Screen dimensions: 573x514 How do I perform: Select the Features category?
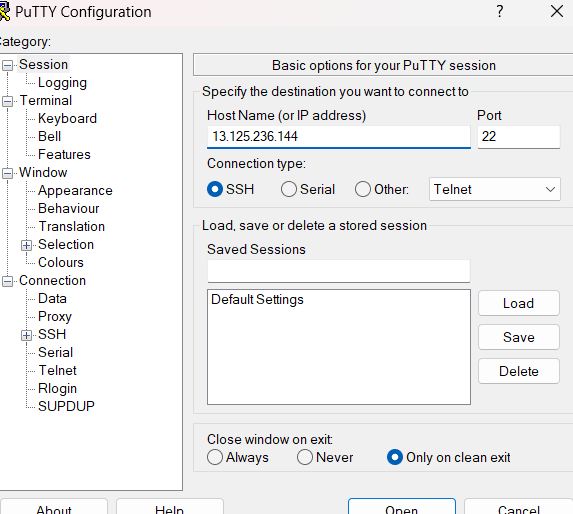pos(64,154)
